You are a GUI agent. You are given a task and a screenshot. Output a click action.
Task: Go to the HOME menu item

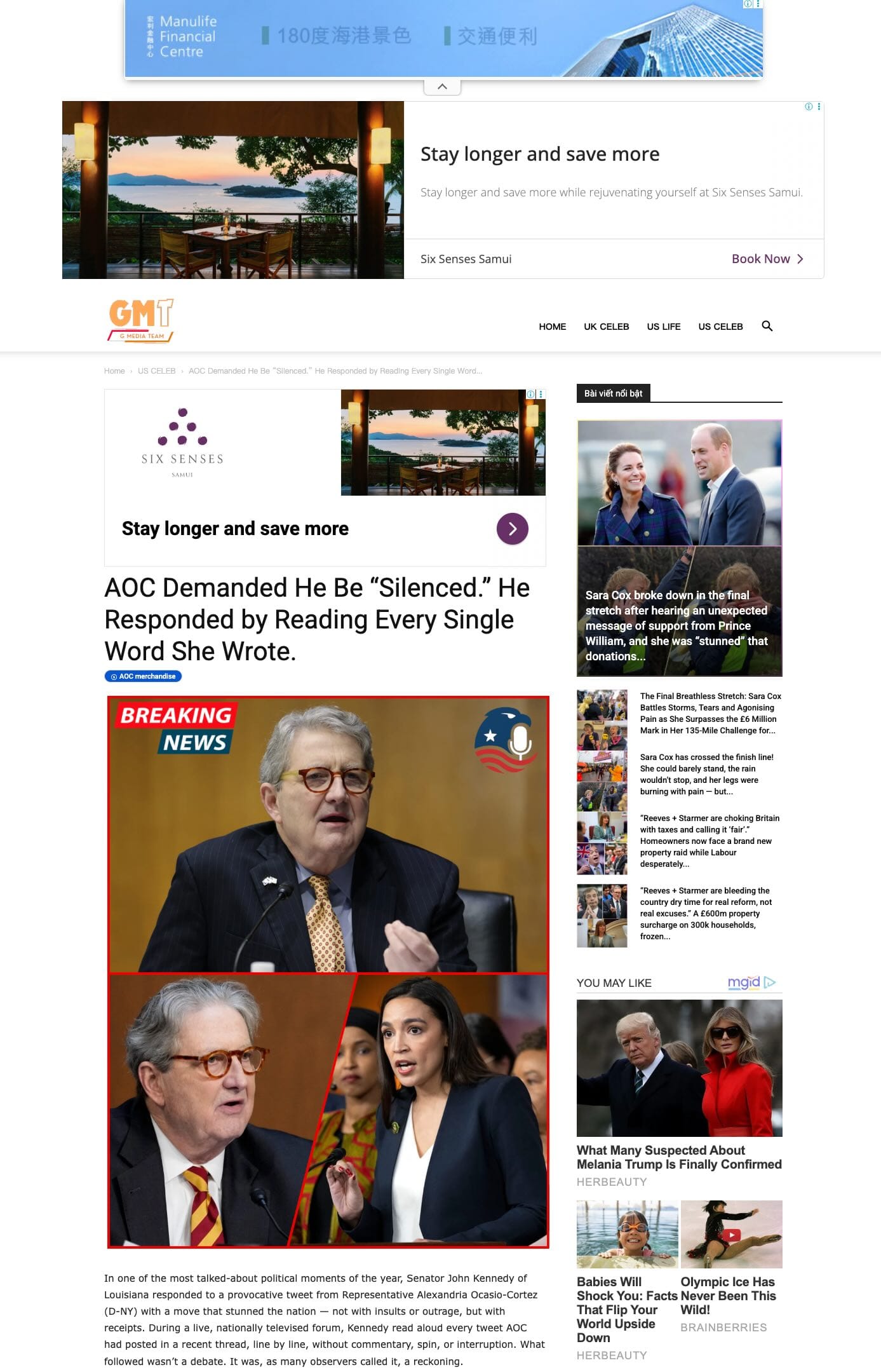pyautogui.click(x=552, y=327)
